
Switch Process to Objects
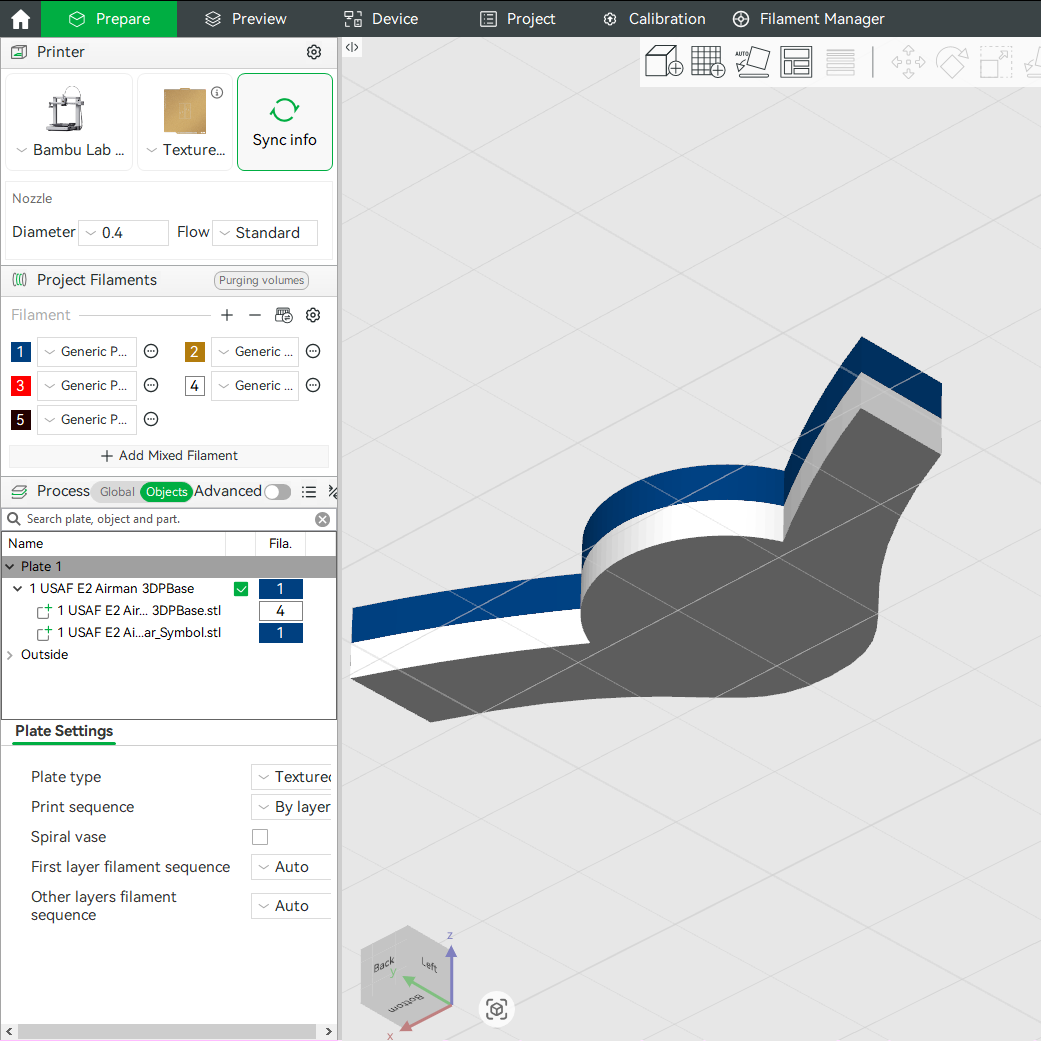point(167,491)
